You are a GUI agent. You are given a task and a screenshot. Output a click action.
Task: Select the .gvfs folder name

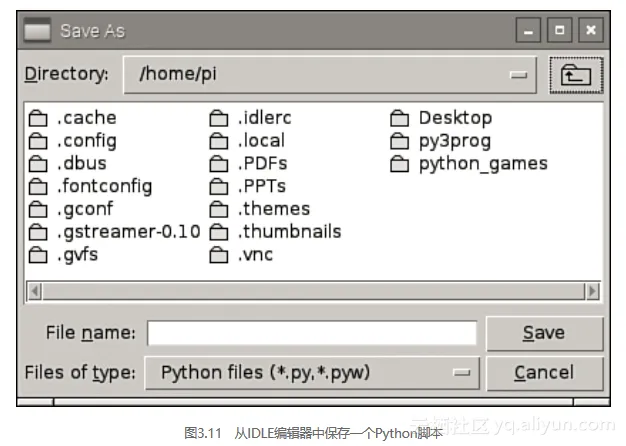coord(77,256)
